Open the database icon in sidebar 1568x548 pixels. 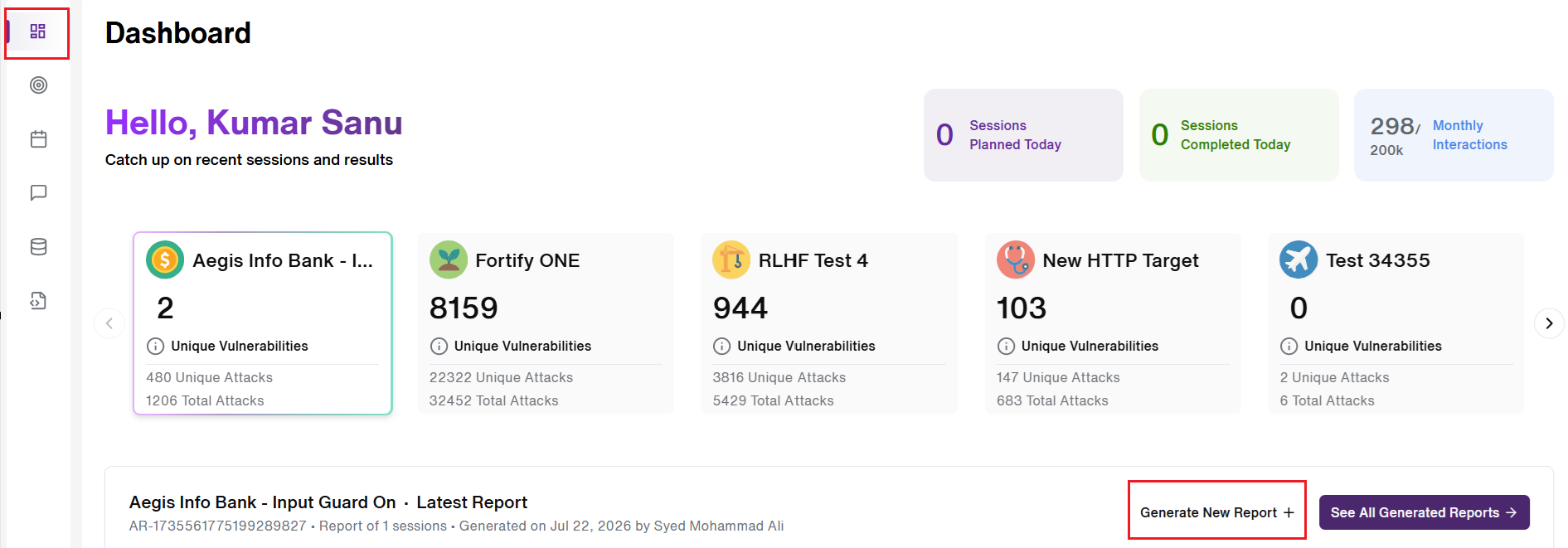point(38,247)
